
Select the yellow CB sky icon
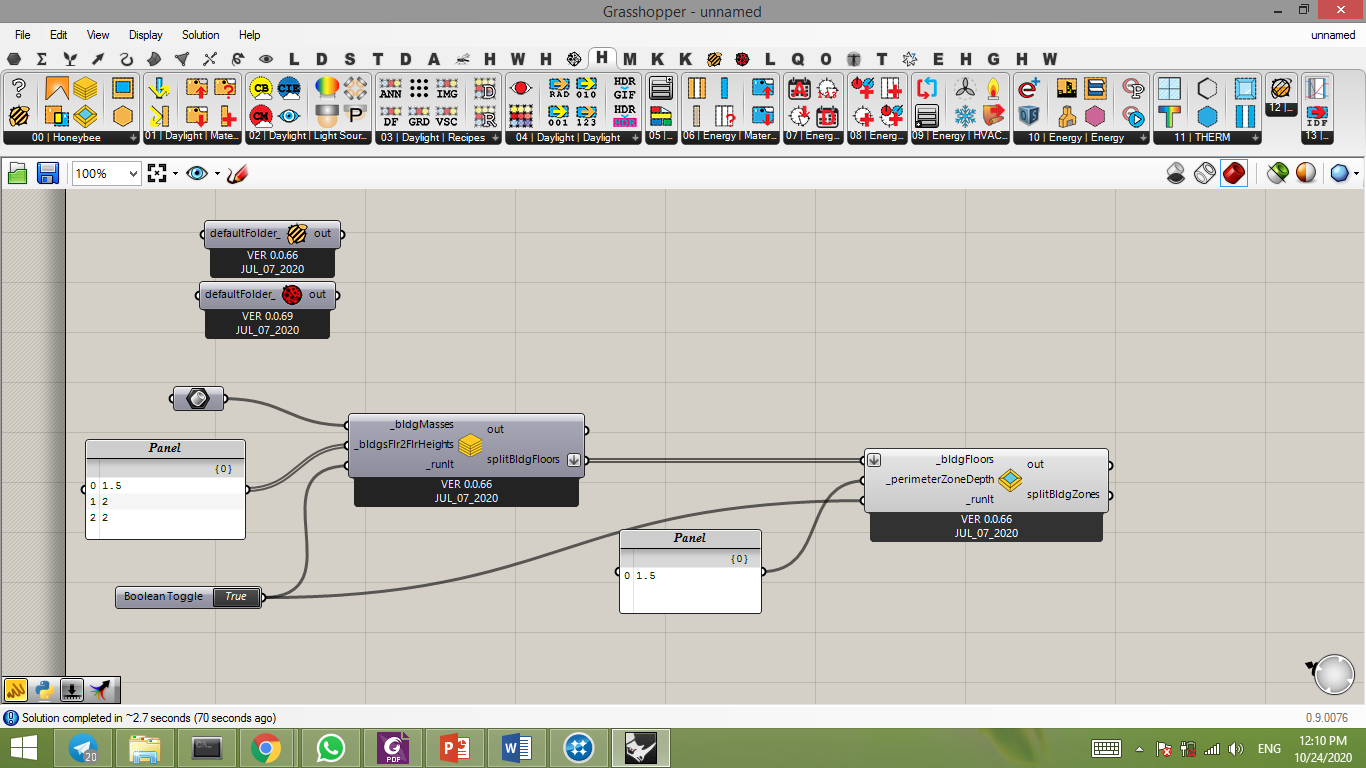pos(261,88)
